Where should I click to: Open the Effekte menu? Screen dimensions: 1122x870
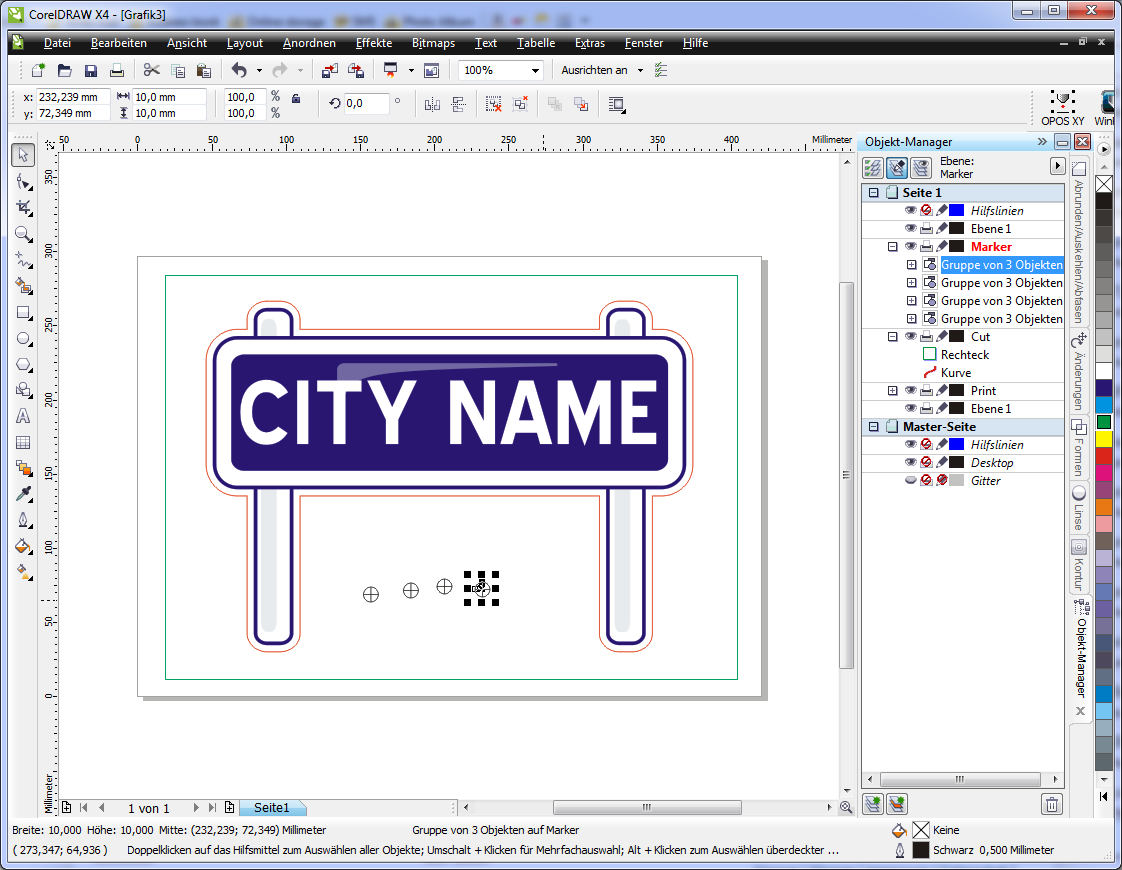pyautogui.click(x=373, y=43)
